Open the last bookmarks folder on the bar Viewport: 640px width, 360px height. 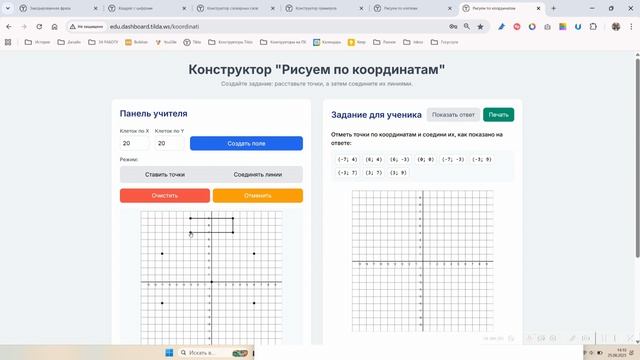pos(444,42)
